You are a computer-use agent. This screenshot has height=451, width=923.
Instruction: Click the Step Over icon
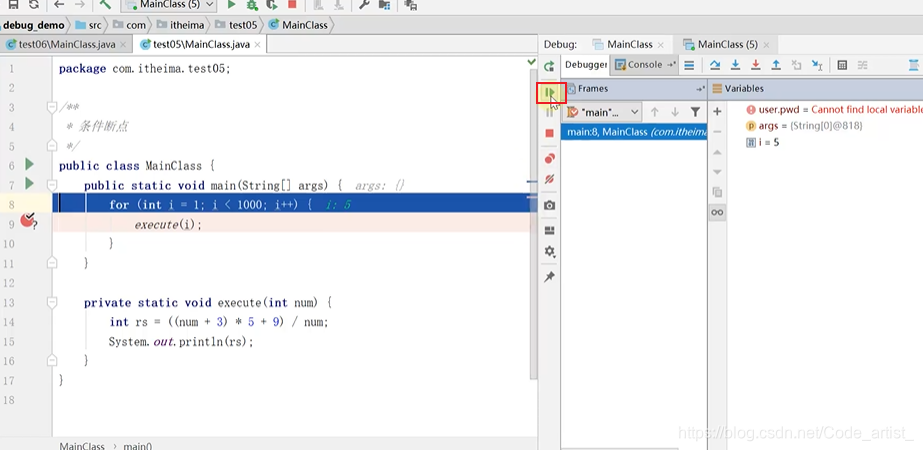pyautogui.click(x=715, y=65)
